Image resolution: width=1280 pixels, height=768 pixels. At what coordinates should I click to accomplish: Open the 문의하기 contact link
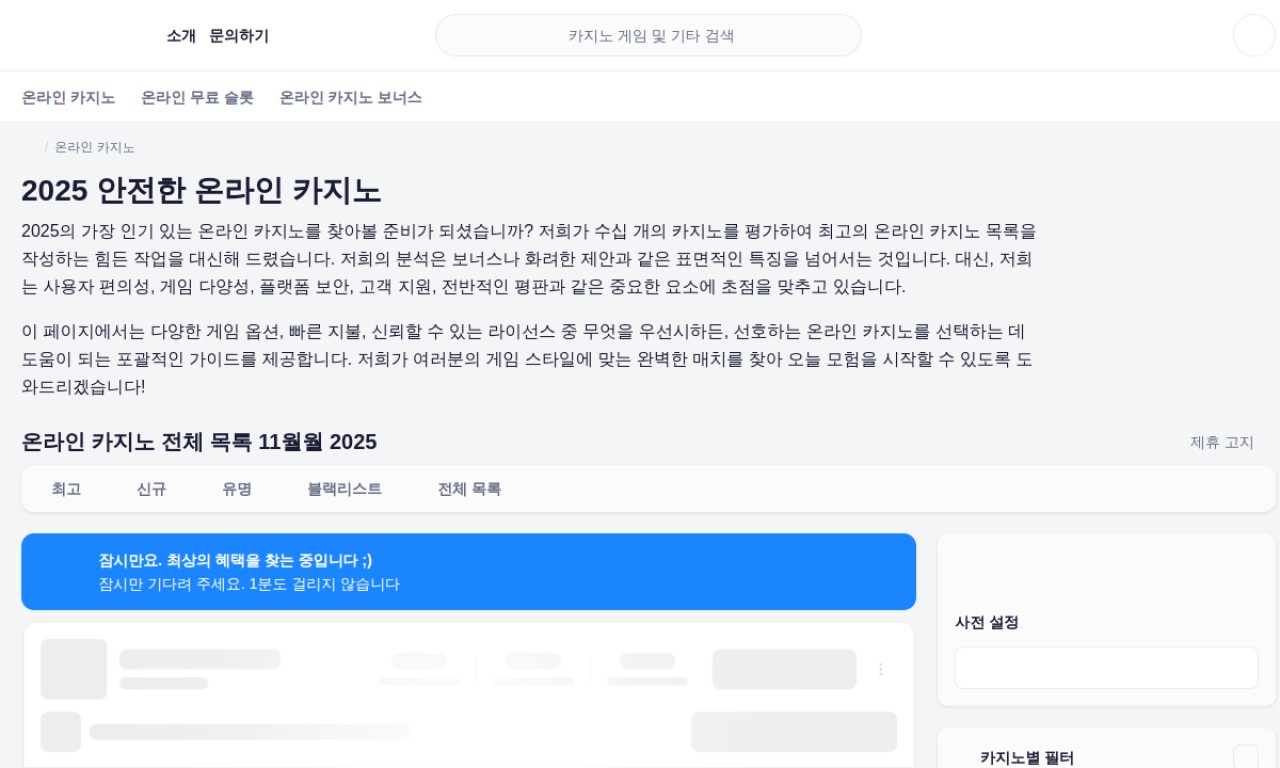point(239,36)
